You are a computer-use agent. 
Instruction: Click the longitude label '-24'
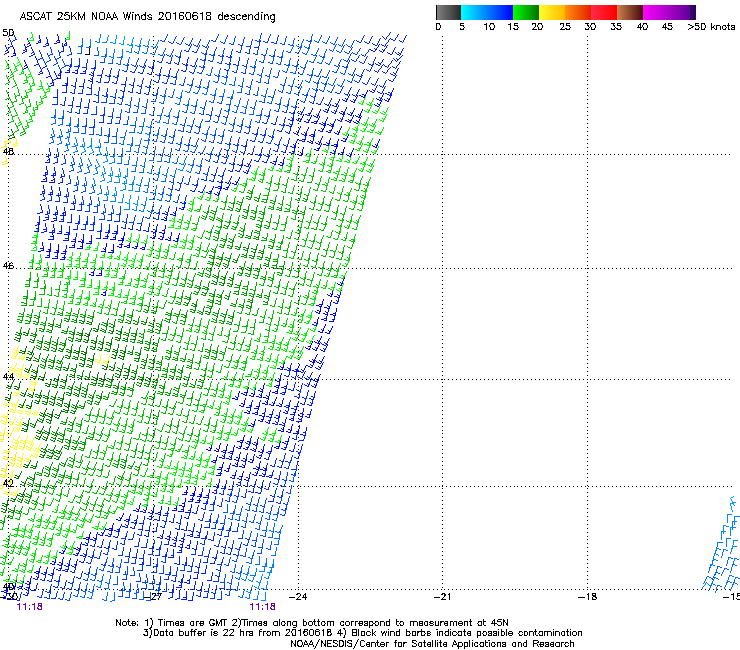pyautogui.click(x=298, y=597)
